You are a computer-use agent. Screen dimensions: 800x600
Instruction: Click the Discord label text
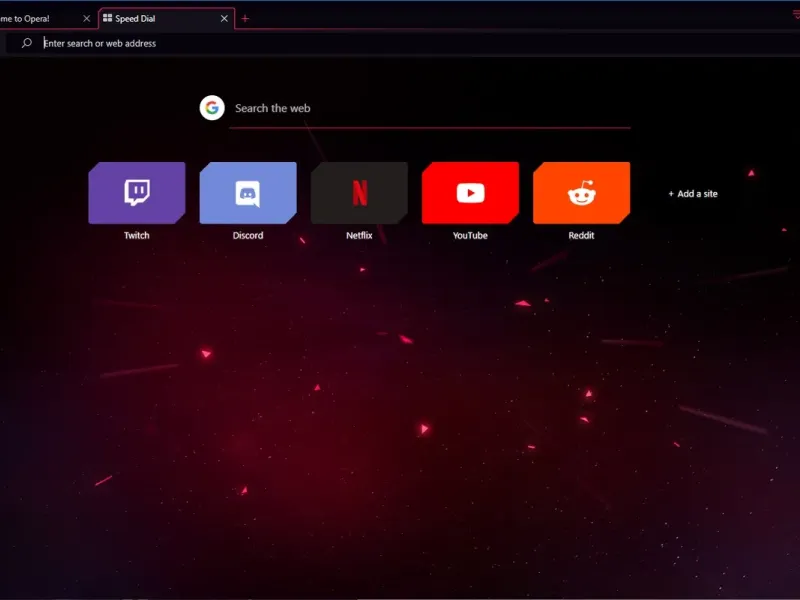248,235
